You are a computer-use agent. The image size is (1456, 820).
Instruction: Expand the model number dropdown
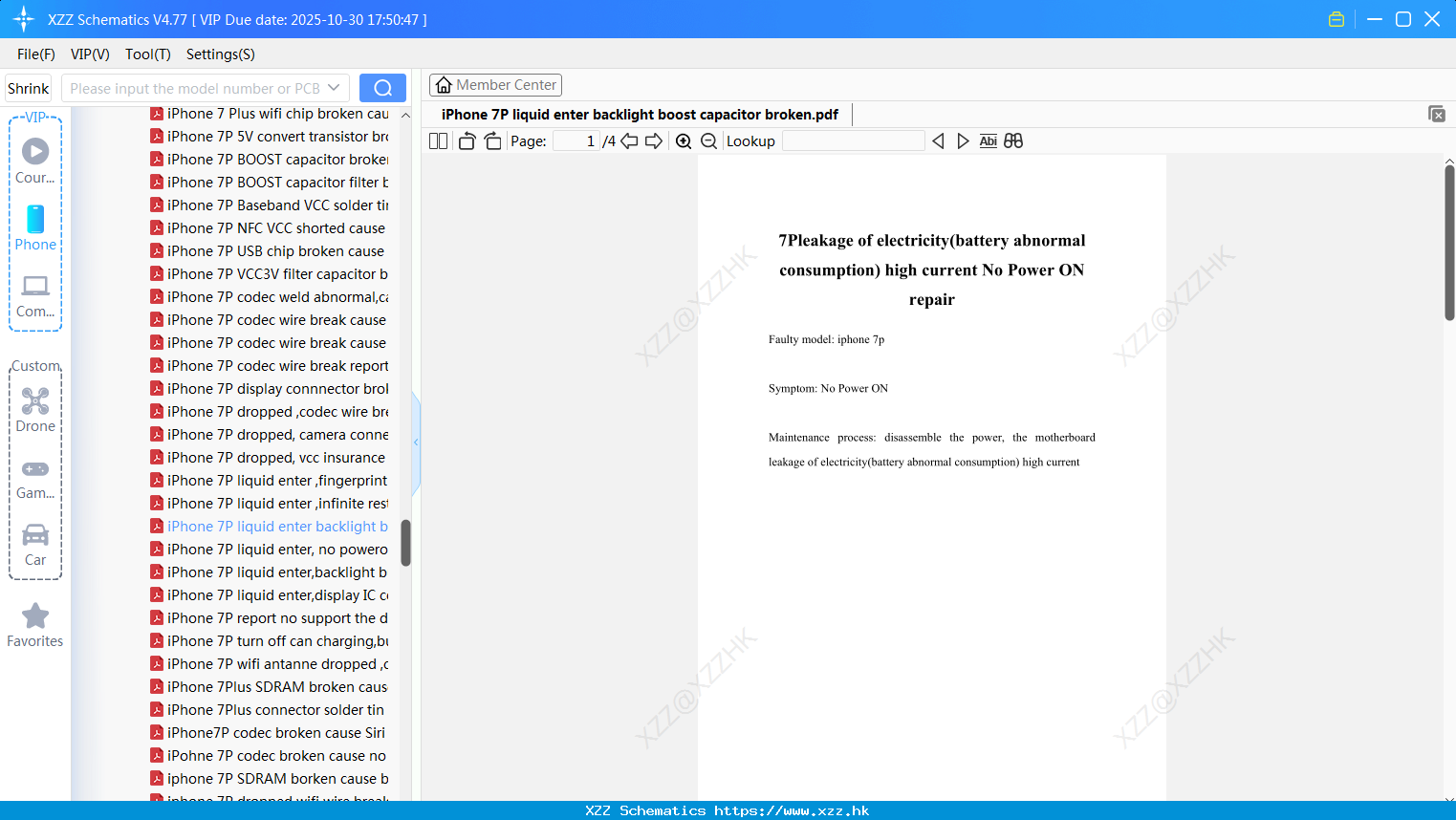point(334,88)
